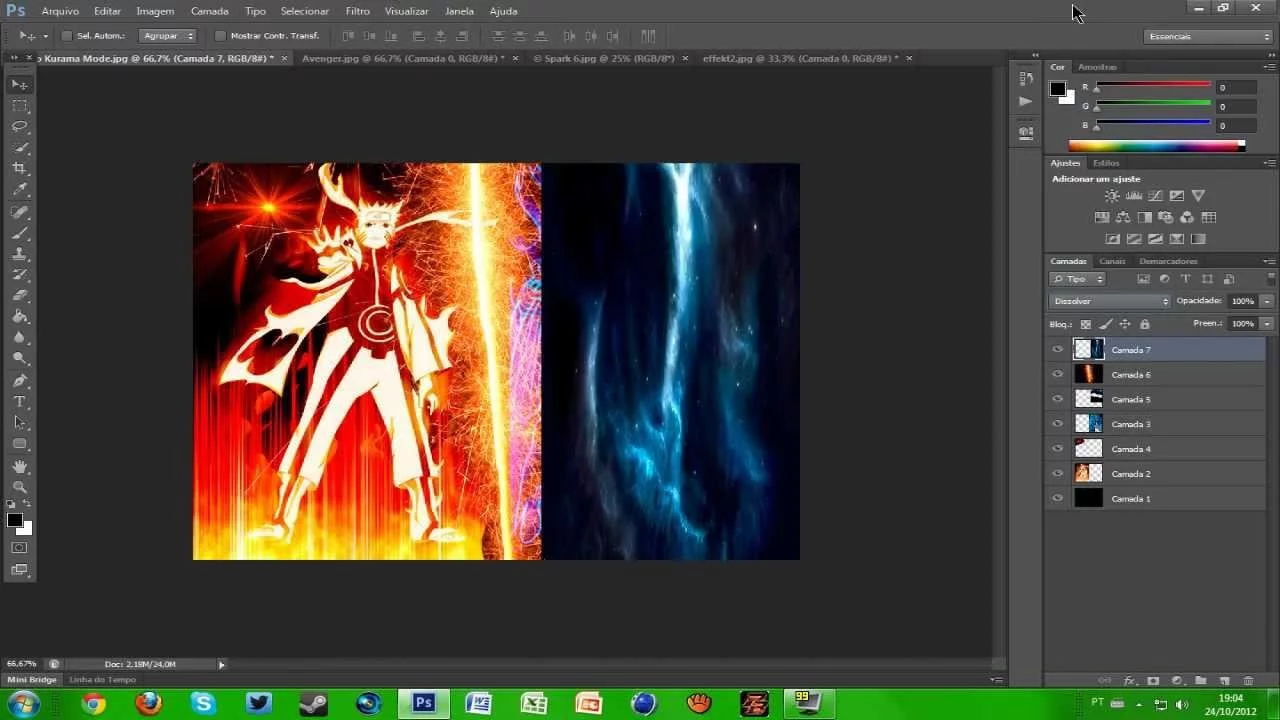This screenshot has height=720, width=1280.
Task: Lock transparent pixels of layer
Action: click(1085, 324)
